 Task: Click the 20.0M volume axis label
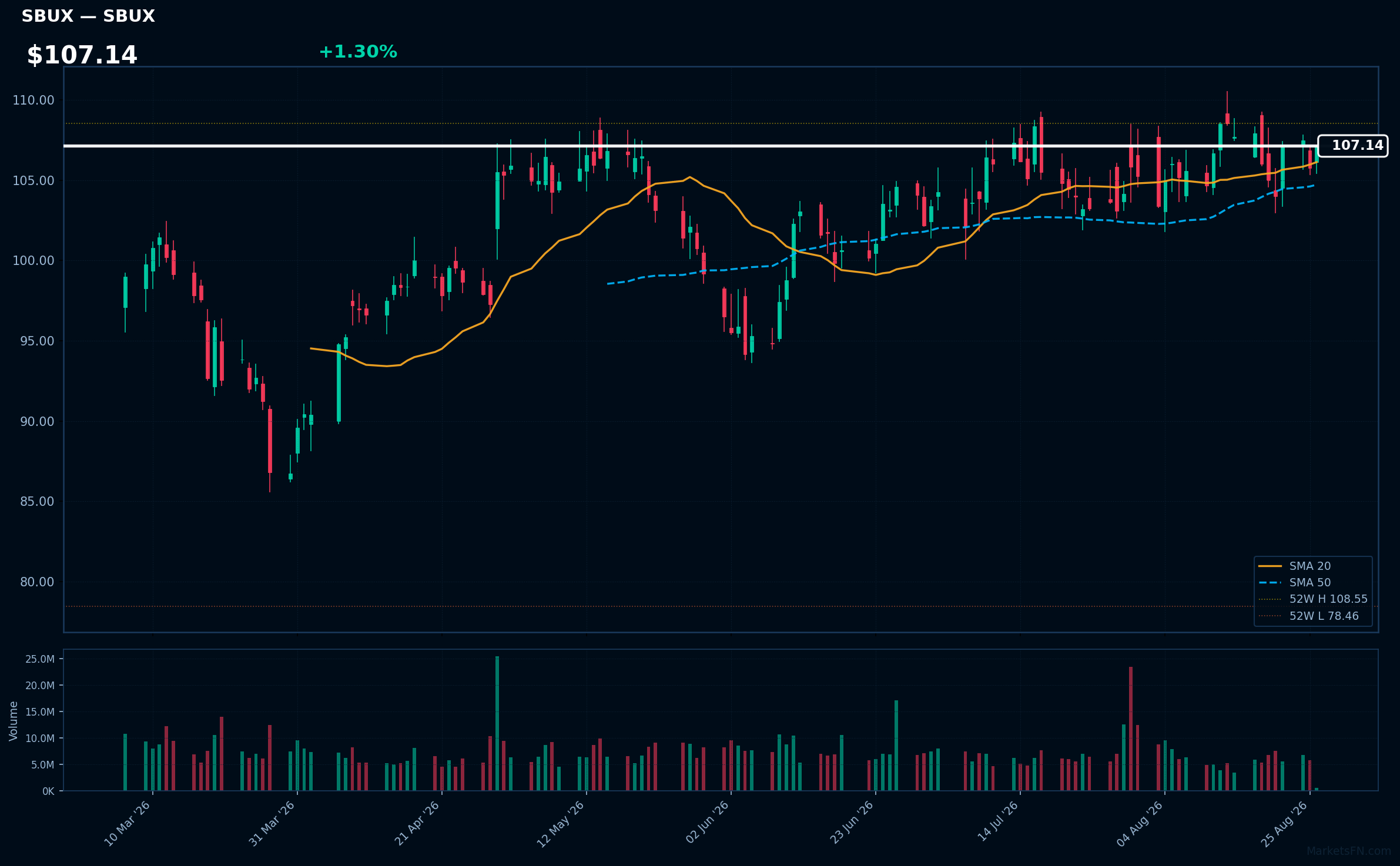pyautogui.click(x=40, y=686)
